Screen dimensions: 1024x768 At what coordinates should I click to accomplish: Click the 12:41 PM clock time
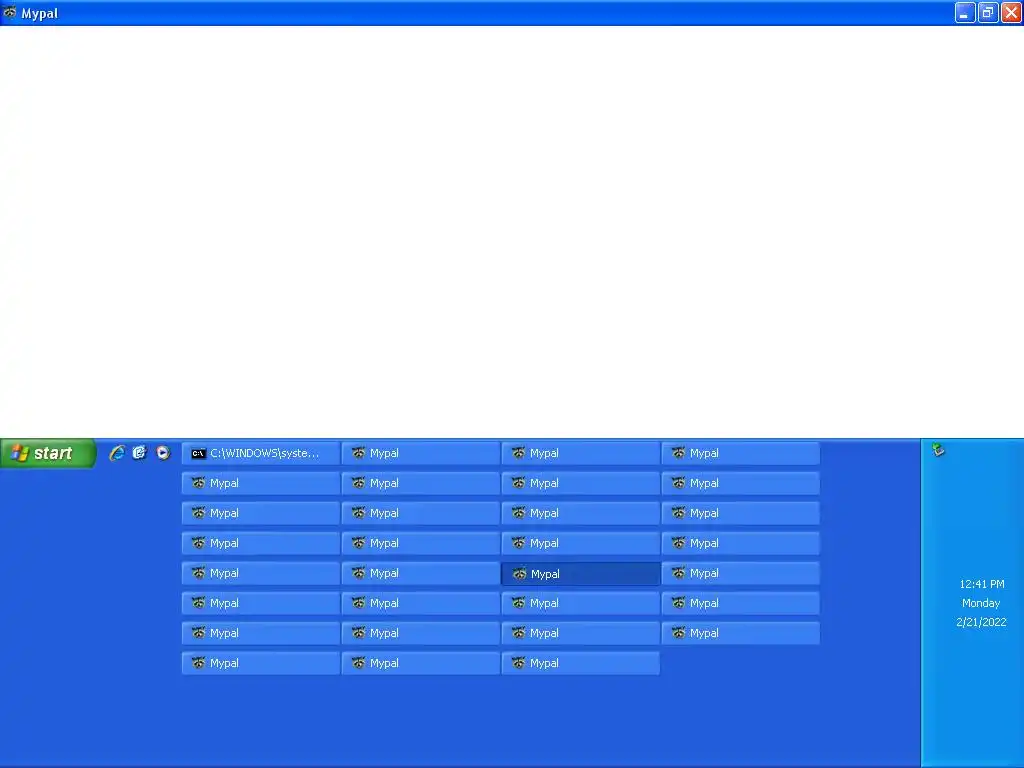click(982, 584)
